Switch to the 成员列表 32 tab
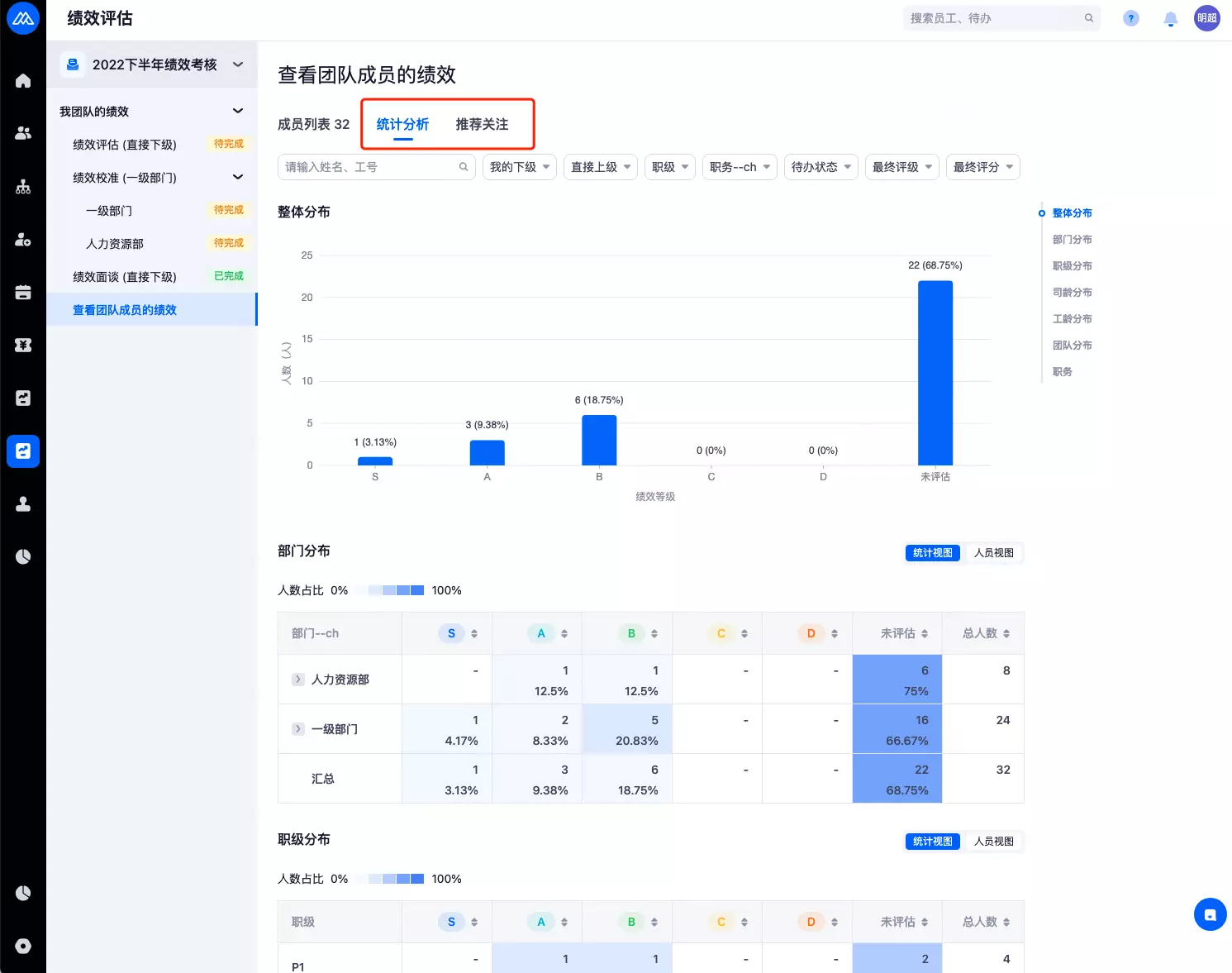This screenshot has height=973, width=1232. click(313, 125)
